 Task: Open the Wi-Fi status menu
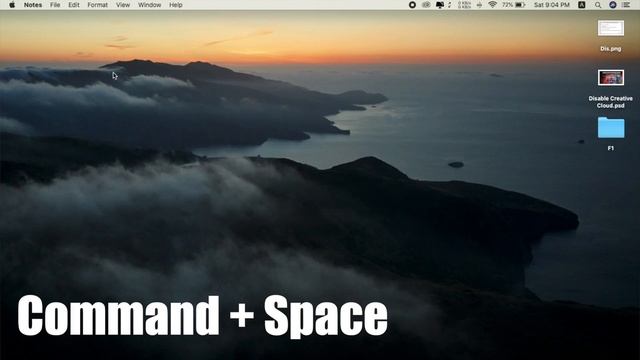pyautogui.click(x=493, y=5)
